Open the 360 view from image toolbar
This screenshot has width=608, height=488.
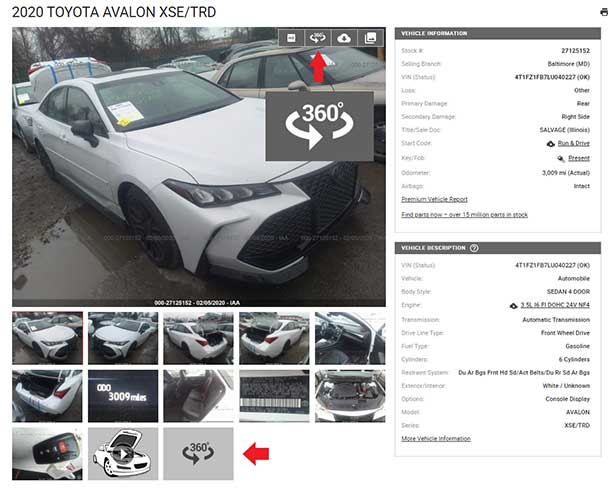click(318, 38)
